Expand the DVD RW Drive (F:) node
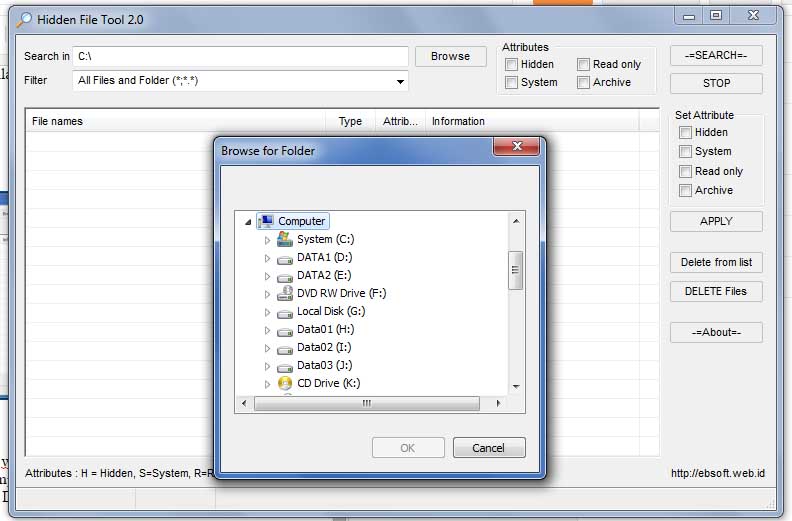Image resolution: width=792 pixels, height=521 pixels. click(267, 294)
